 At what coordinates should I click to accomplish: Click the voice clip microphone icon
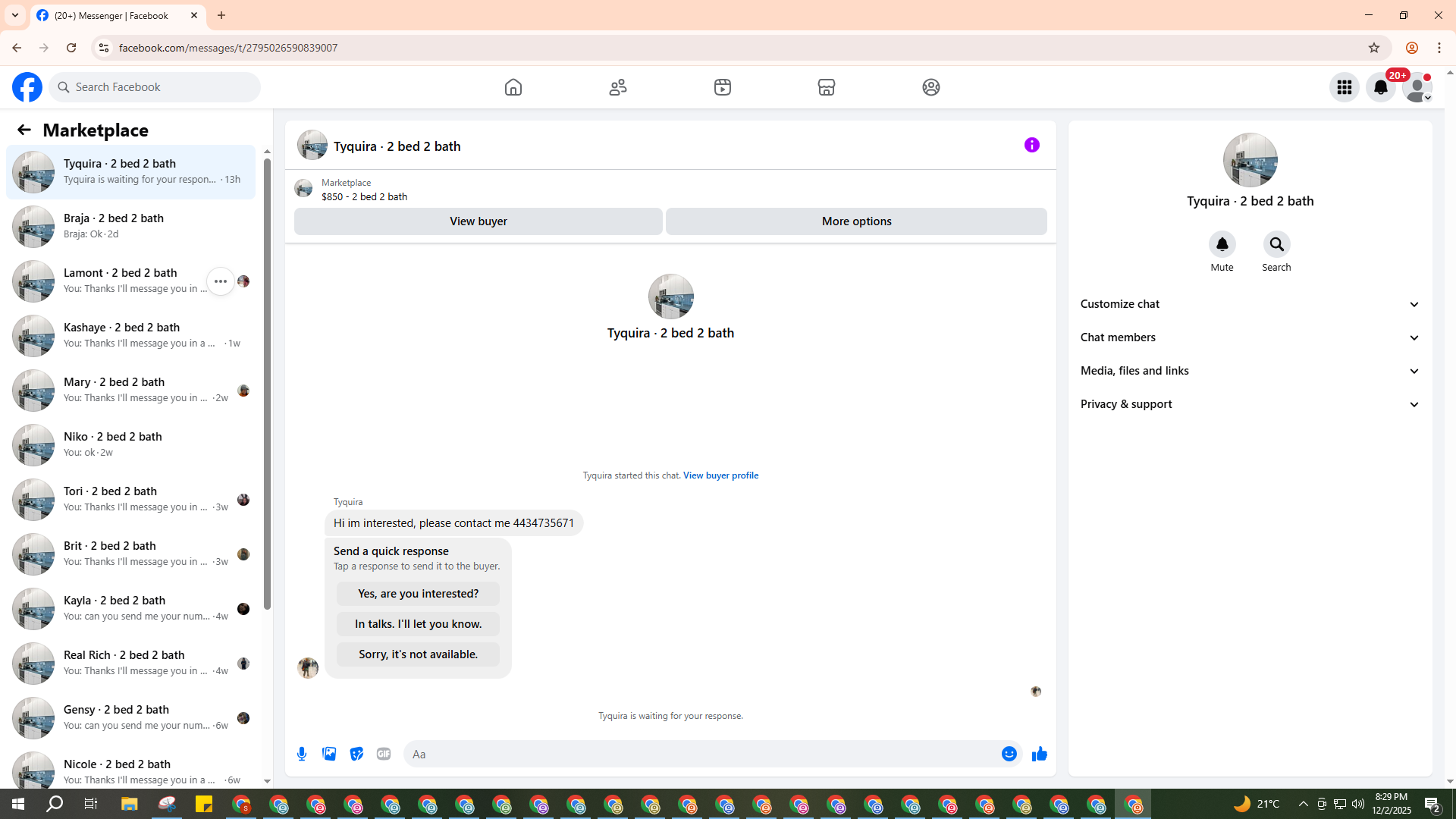[302, 754]
